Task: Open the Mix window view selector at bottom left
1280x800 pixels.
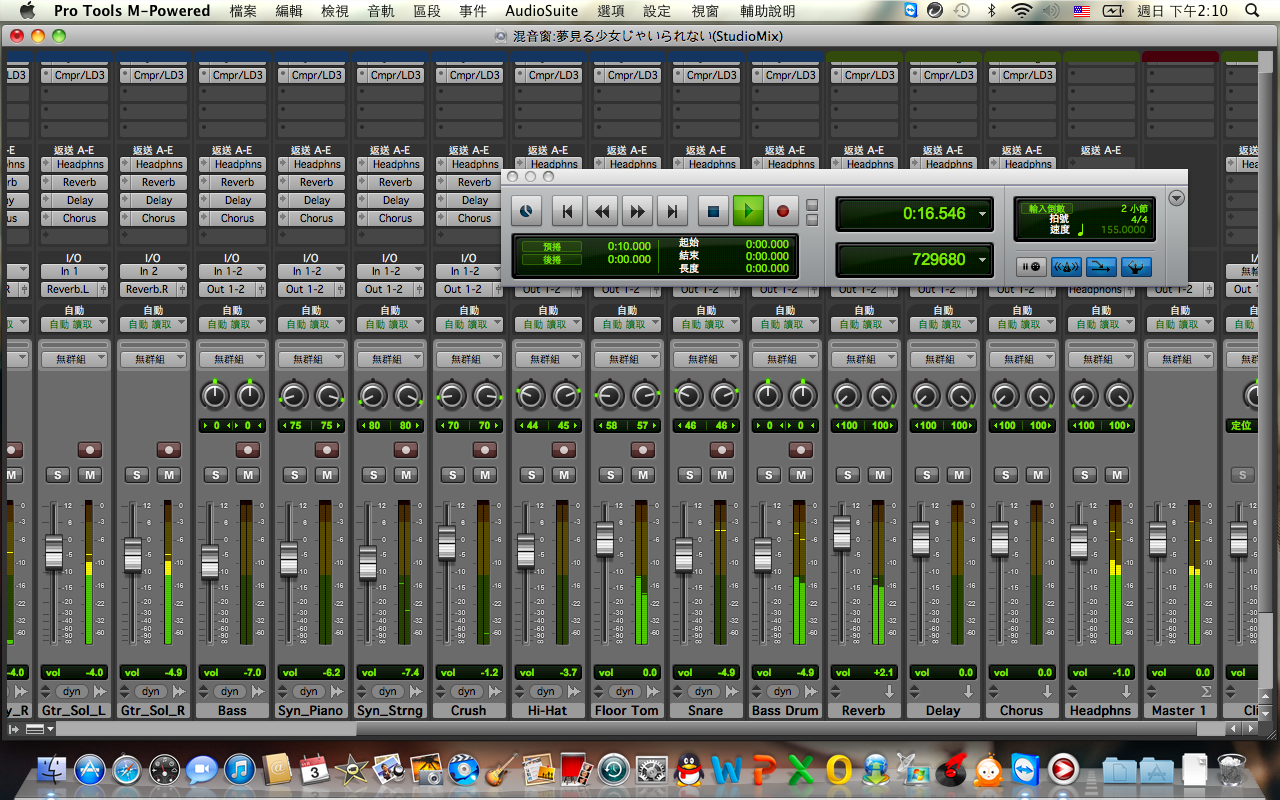Action: point(40,730)
